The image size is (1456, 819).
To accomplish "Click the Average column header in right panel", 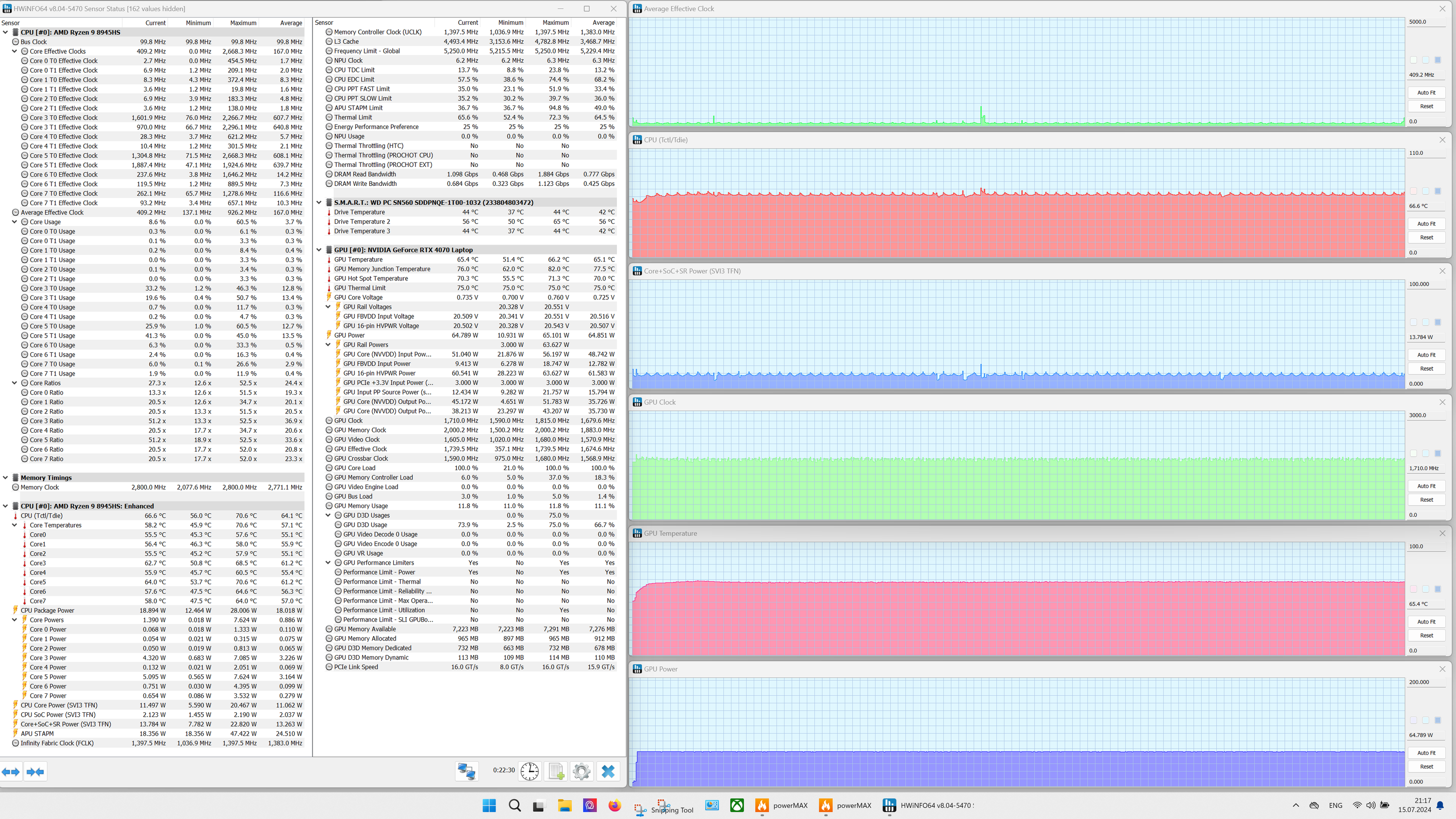I will [x=603, y=23].
